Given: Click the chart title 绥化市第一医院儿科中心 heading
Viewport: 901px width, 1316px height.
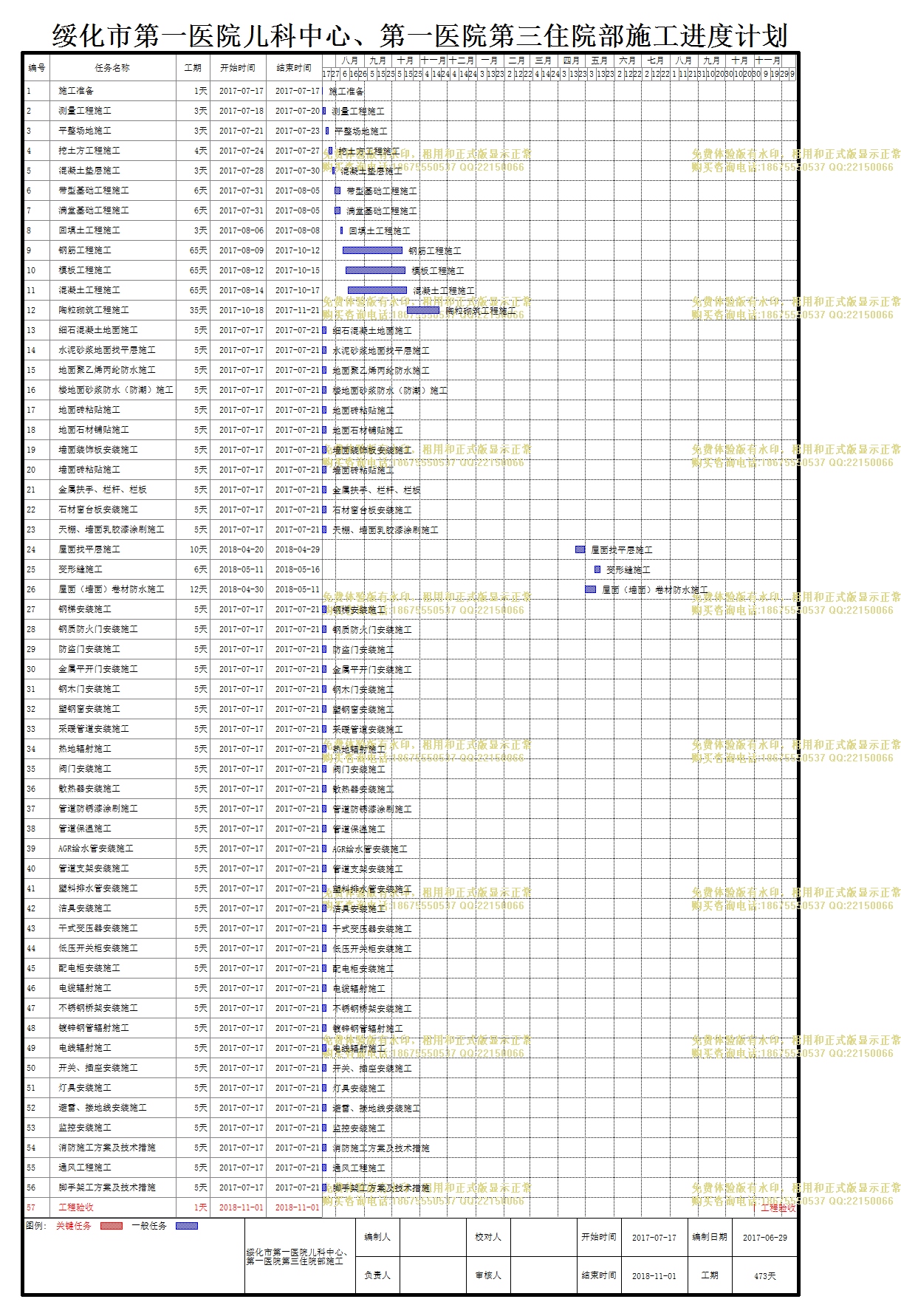Looking at the screenshot, I should [x=419, y=35].
